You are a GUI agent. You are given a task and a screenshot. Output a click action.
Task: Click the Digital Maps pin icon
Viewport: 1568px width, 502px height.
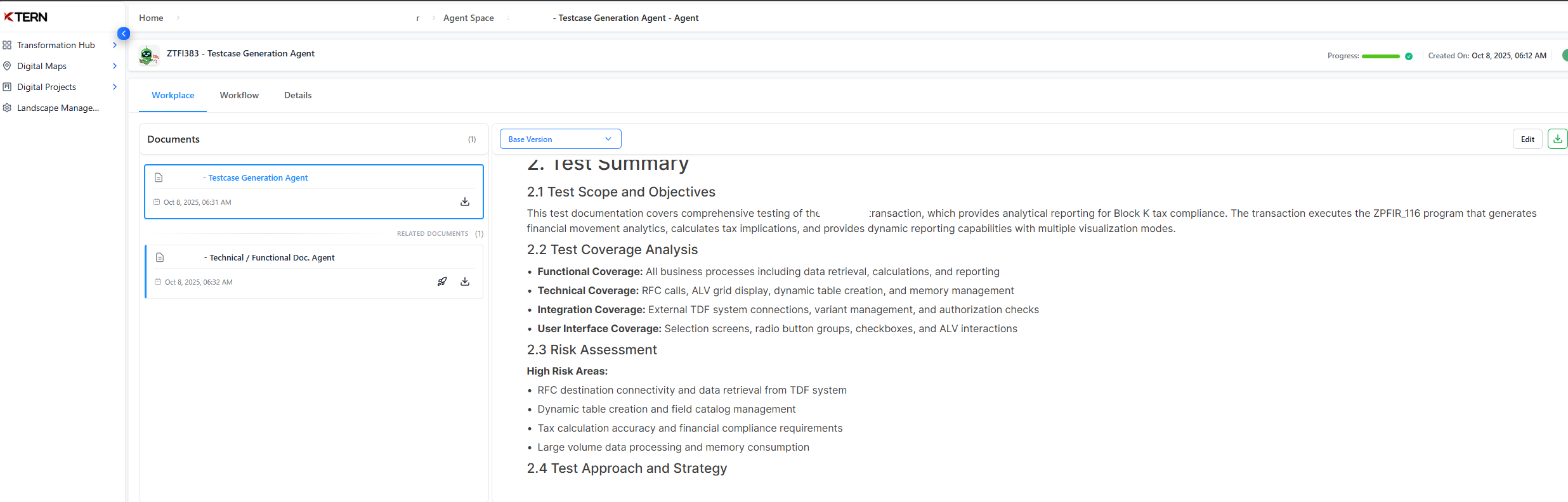(7, 66)
